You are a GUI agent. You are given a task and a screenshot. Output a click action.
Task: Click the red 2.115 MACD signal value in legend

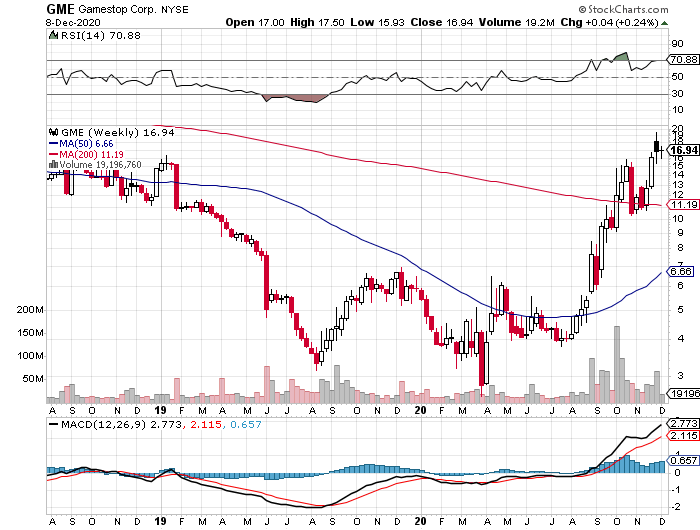click(x=206, y=424)
